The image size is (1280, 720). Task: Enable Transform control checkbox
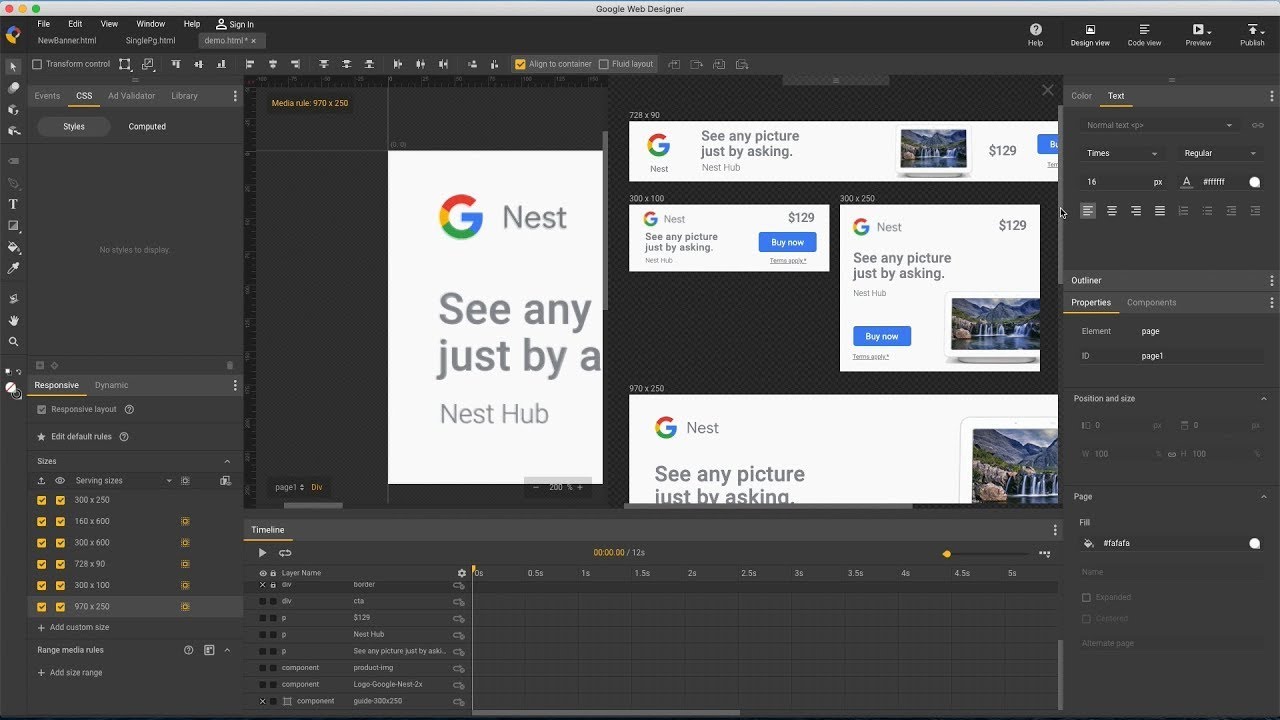point(38,64)
